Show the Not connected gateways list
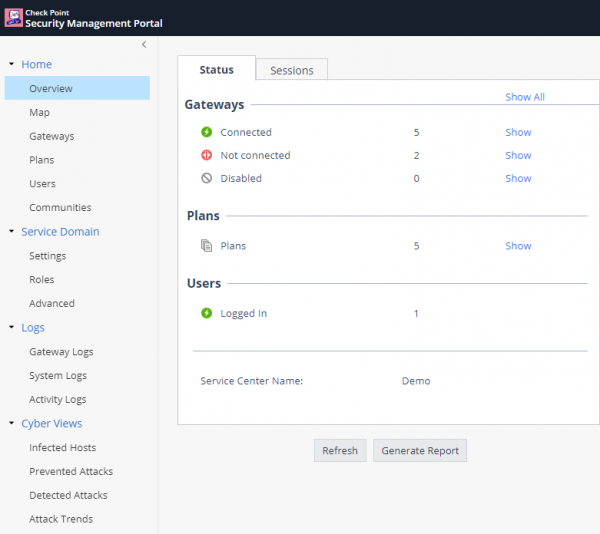600x534 pixels. (518, 155)
